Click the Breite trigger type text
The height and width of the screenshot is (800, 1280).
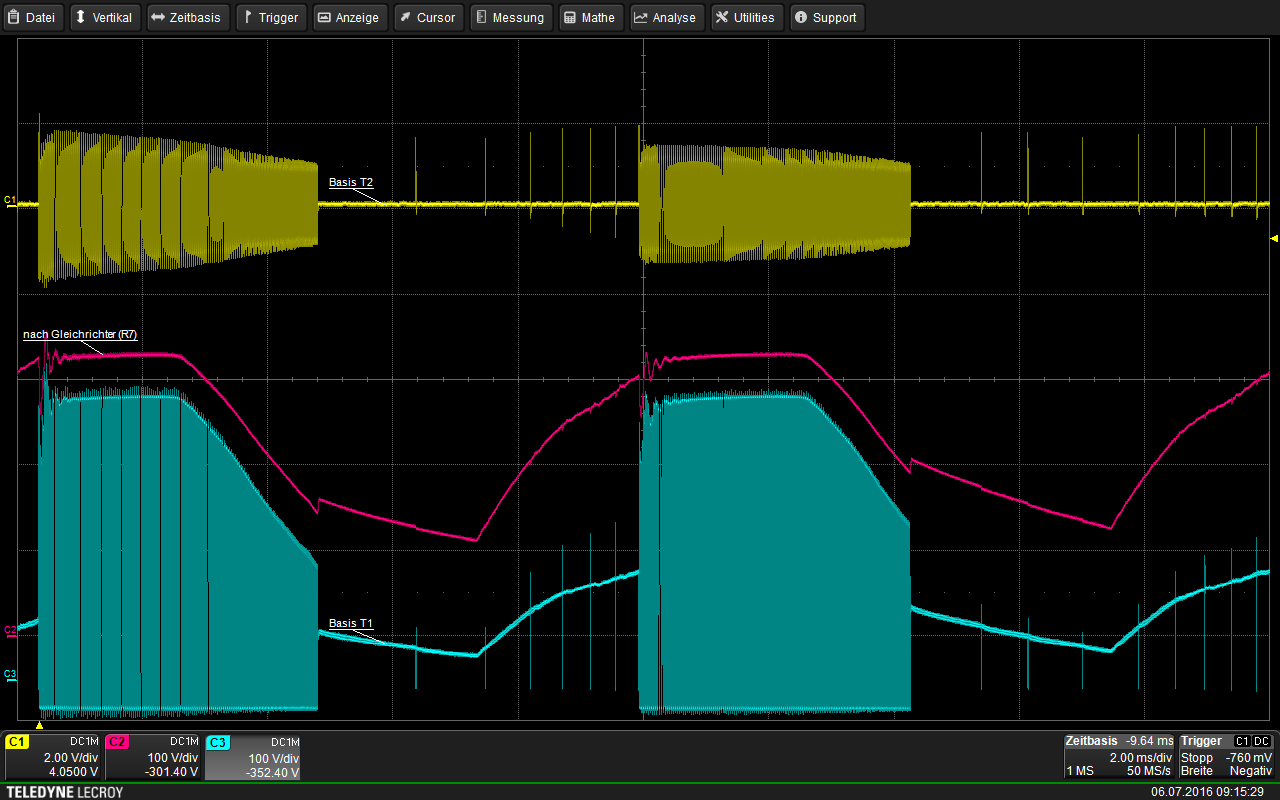[x=1197, y=771]
